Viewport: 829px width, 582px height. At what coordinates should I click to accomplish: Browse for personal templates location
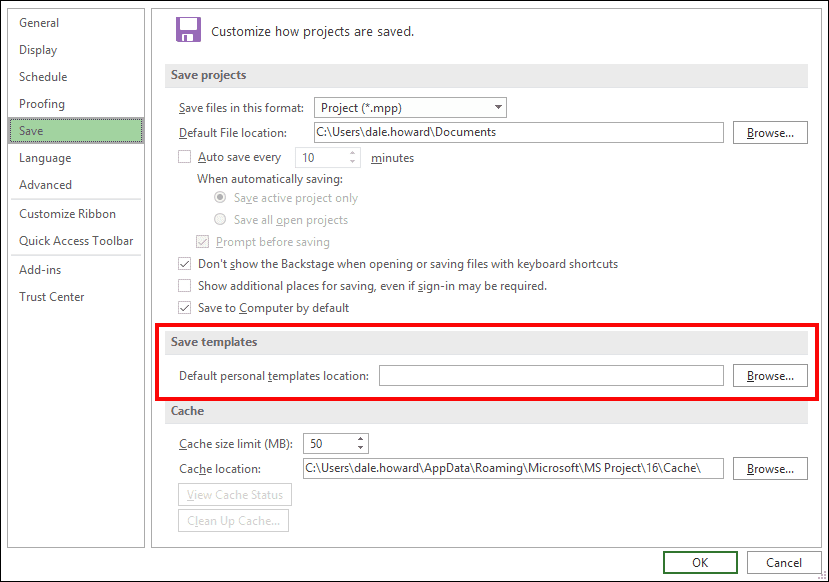coord(770,376)
